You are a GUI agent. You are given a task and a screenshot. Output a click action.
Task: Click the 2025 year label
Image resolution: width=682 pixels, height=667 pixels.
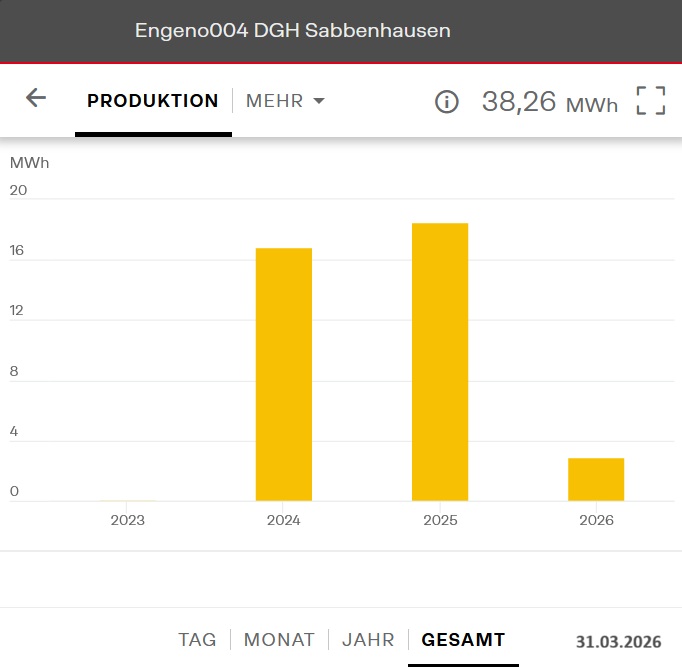pyautogui.click(x=440, y=520)
